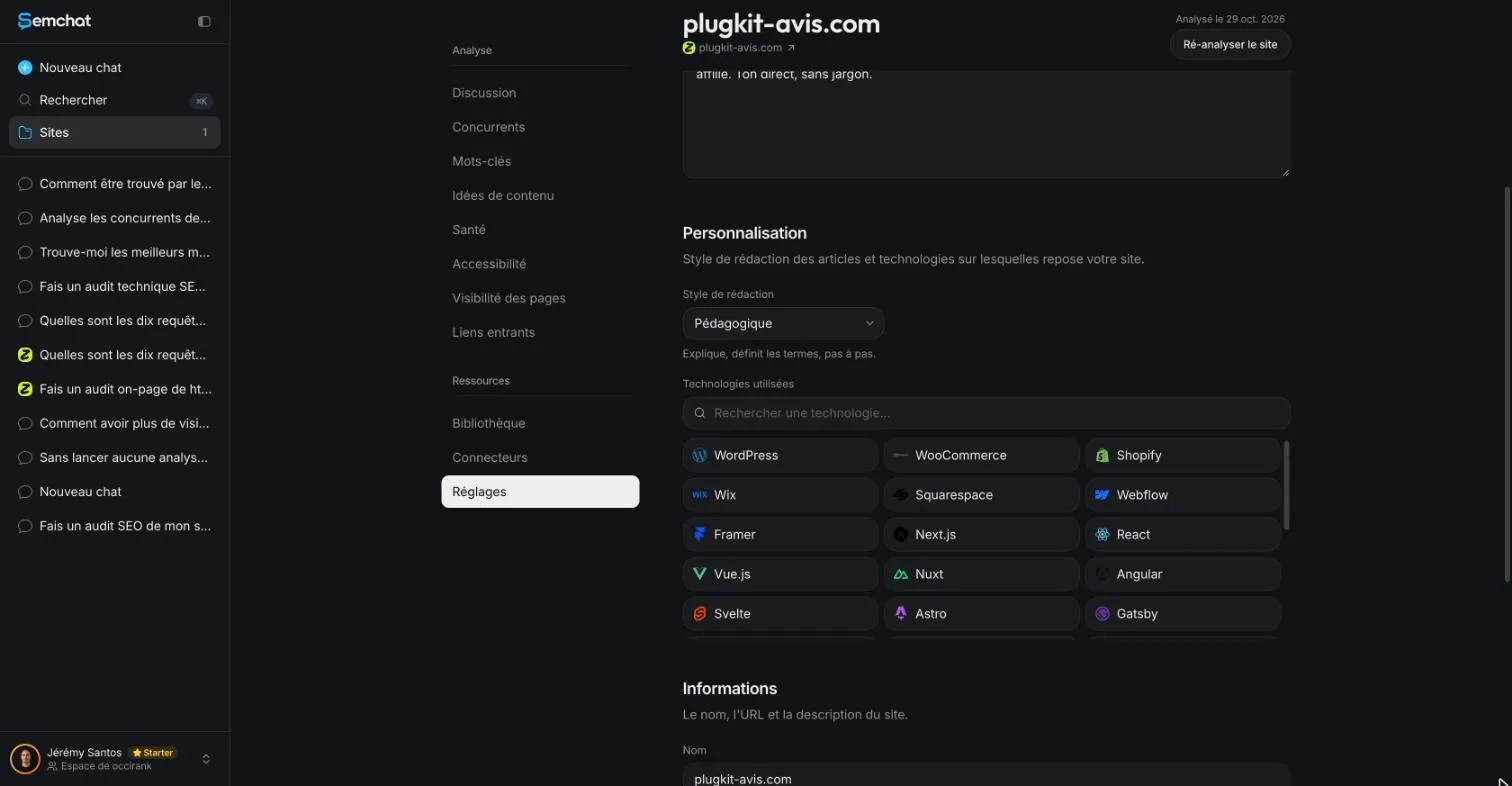Open chat 'Fais un audit on-page de ht...'
1512x786 pixels.
pos(115,389)
